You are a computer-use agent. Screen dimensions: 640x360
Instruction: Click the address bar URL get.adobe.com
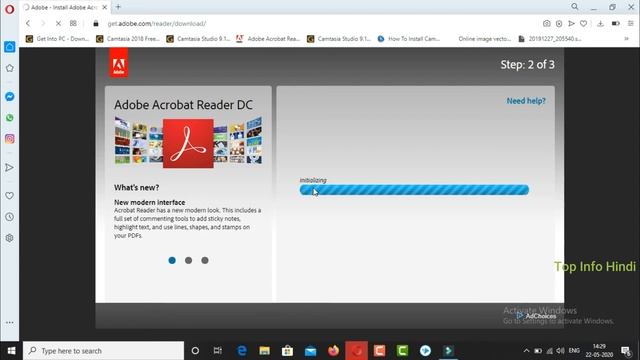tap(157, 24)
